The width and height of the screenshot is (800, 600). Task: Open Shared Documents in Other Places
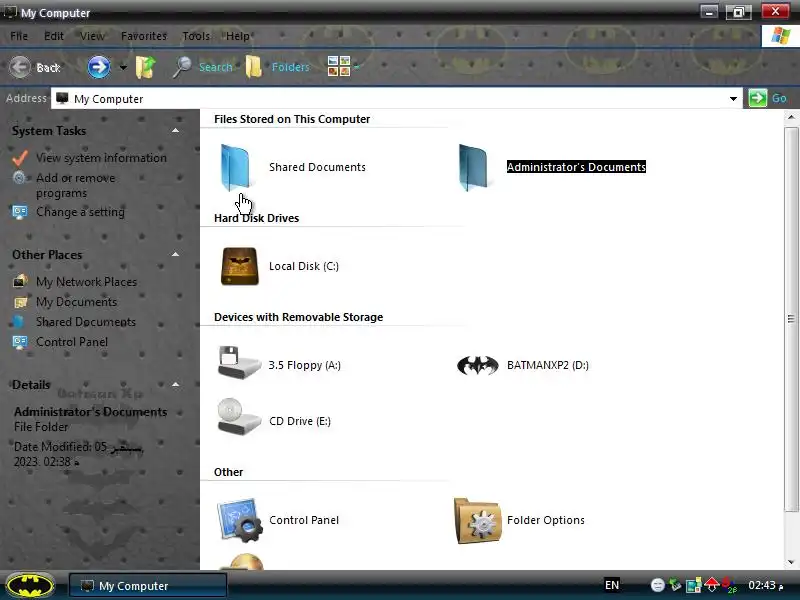point(86,322)
